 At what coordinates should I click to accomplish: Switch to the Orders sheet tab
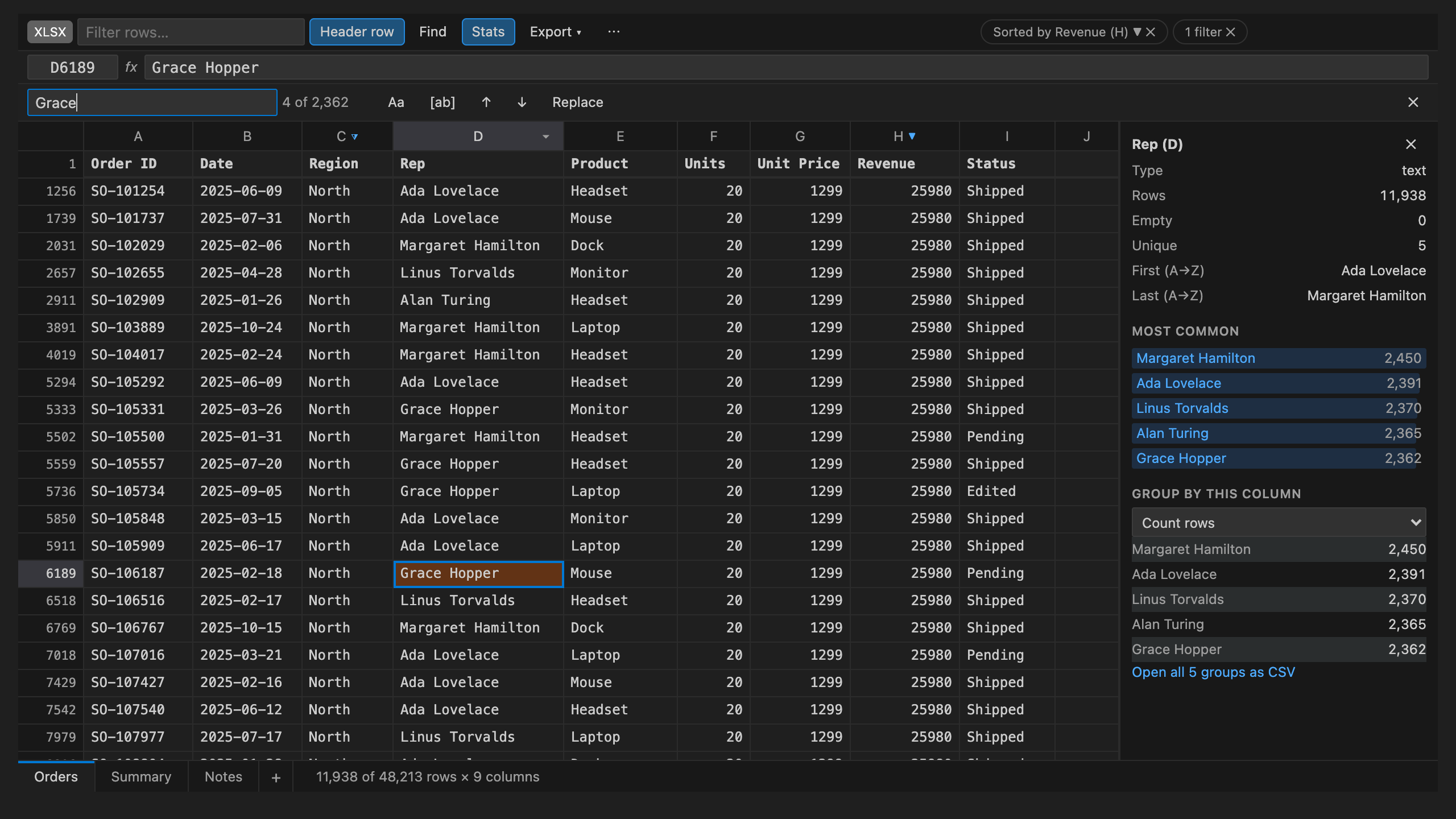click(56, 777)
